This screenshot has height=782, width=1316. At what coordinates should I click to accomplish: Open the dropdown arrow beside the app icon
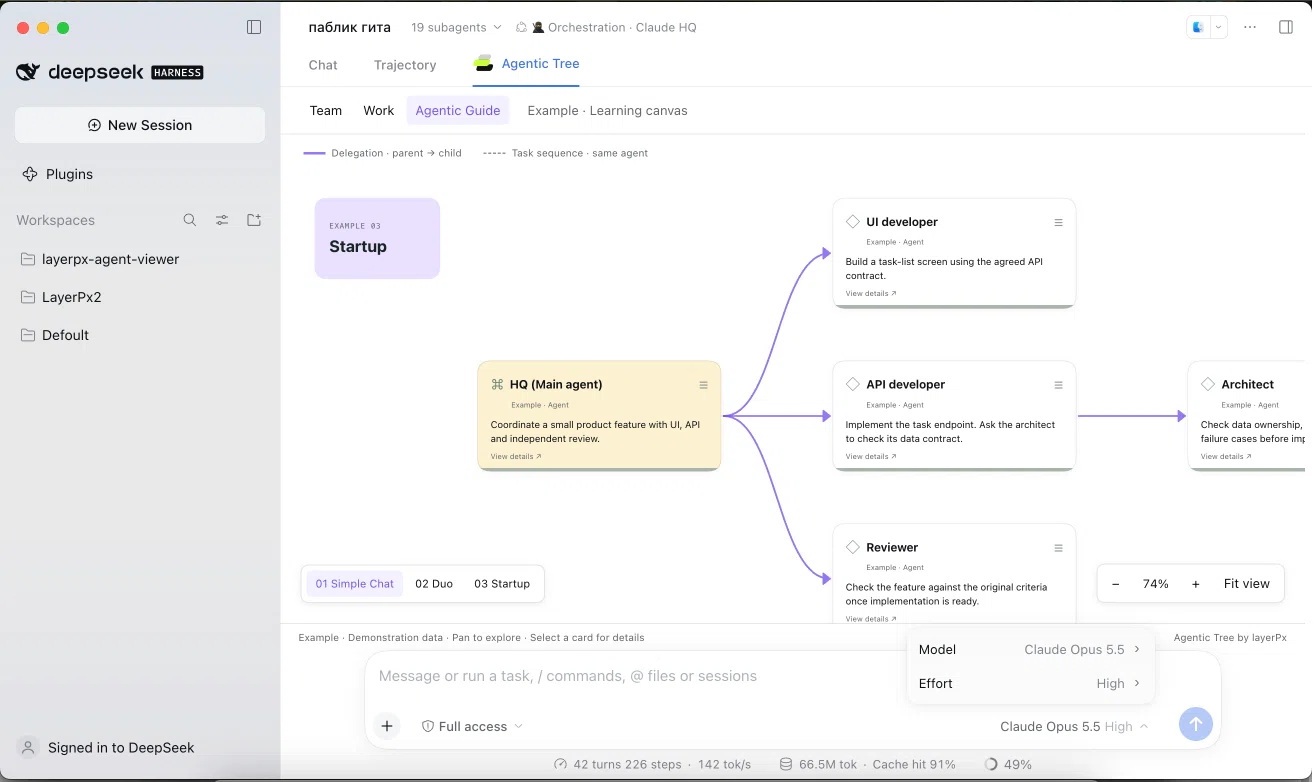pos(1218,27)
